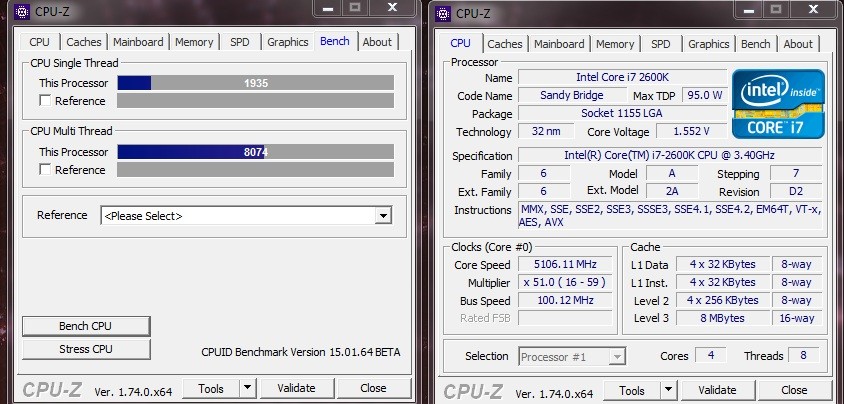Click Multiplier value x 51.0 (16 - 59)
This screenshot has height=404, width=844.
point(565,282)
